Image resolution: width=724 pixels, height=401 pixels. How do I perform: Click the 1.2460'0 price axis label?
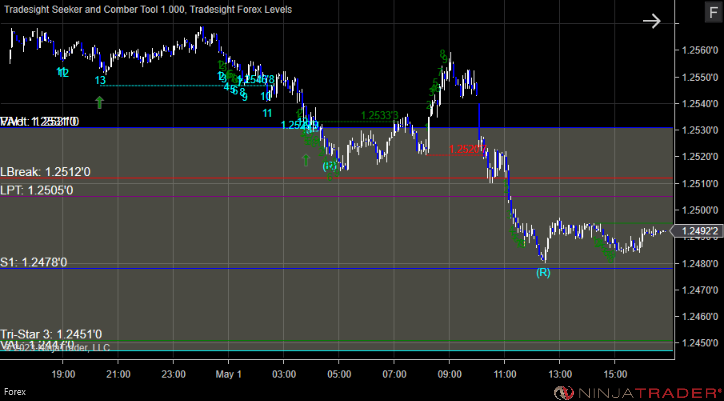(x=700, y=317)
